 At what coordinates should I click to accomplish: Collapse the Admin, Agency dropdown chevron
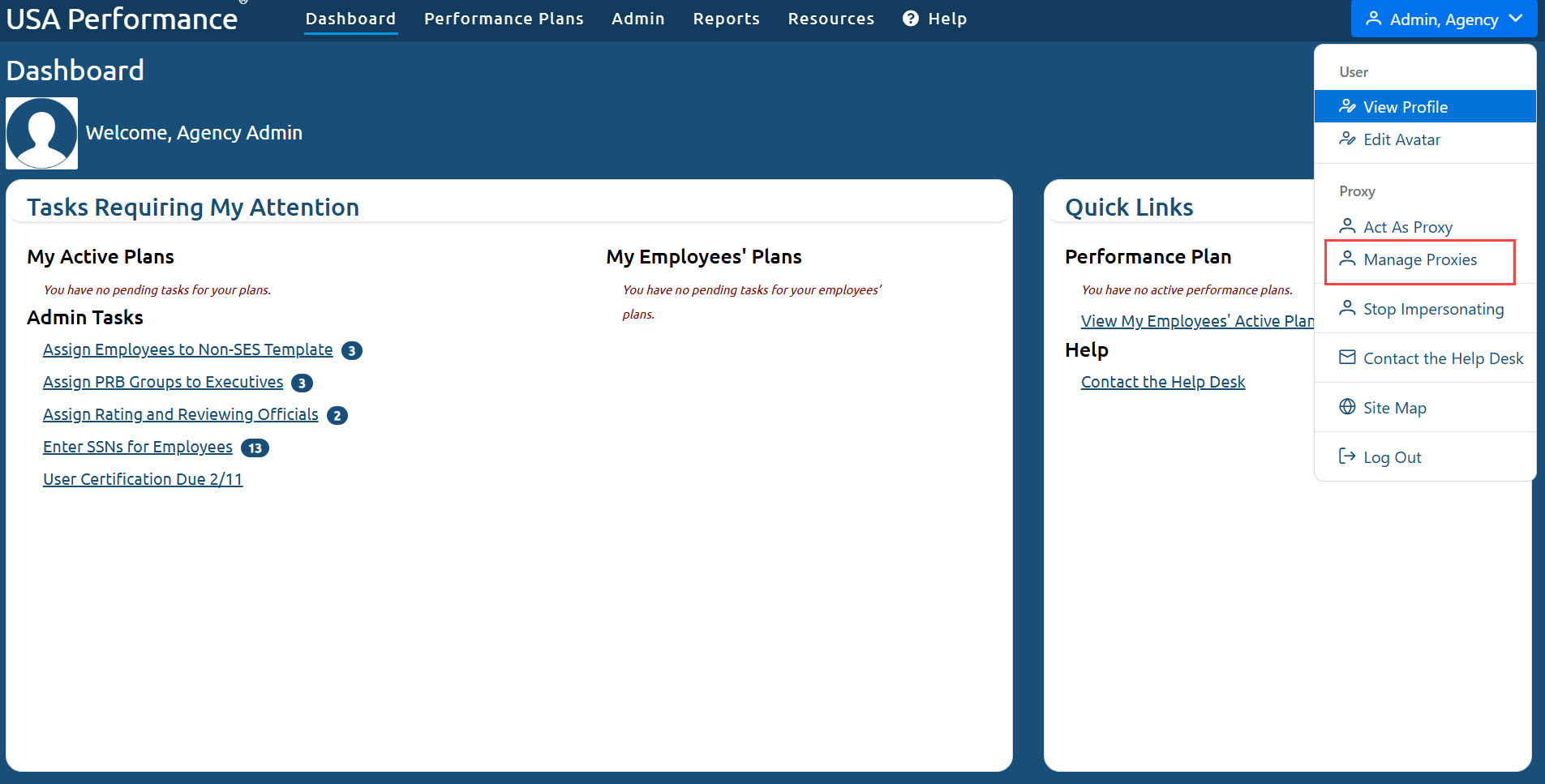click(1516, 19)
